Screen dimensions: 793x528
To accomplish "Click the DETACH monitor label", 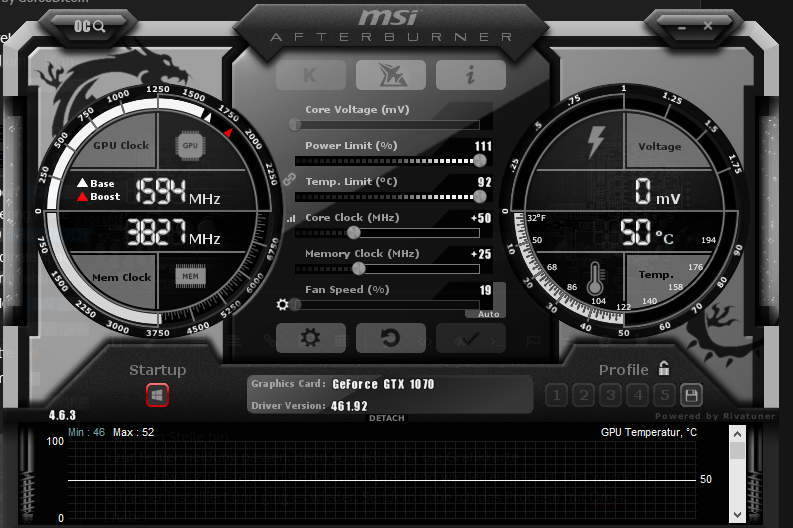I will [x=387, y=418].
